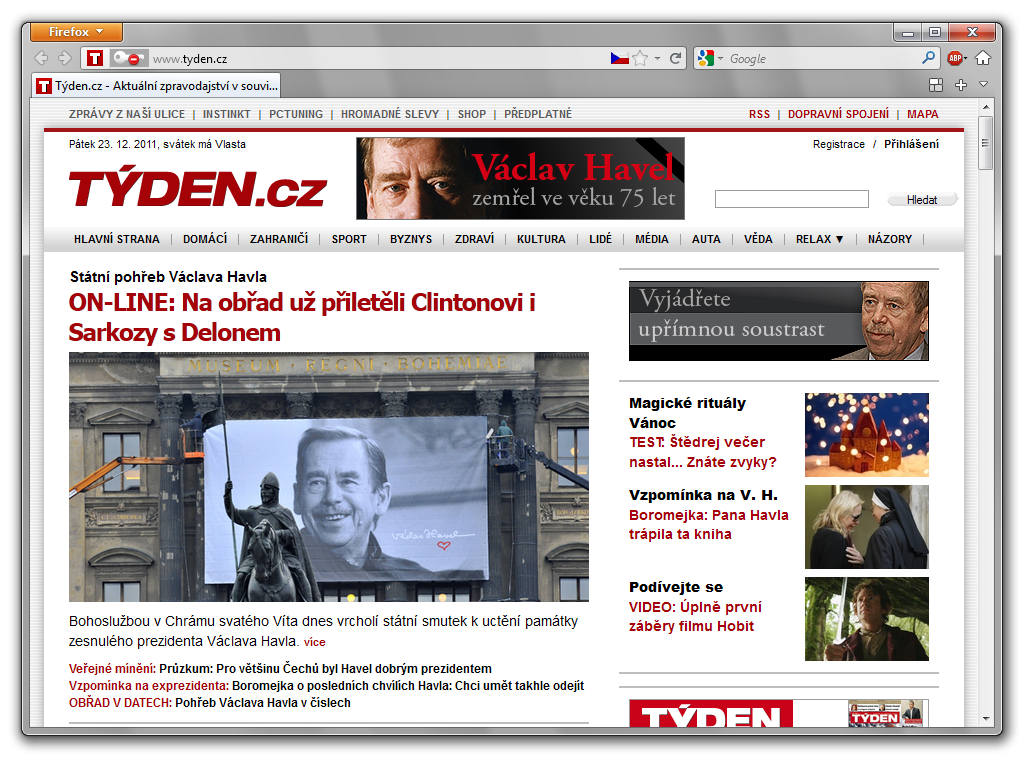Open Boromejka: Pana Havla trápila ta kniha
1034x763 pixels.
click(709, 525)
